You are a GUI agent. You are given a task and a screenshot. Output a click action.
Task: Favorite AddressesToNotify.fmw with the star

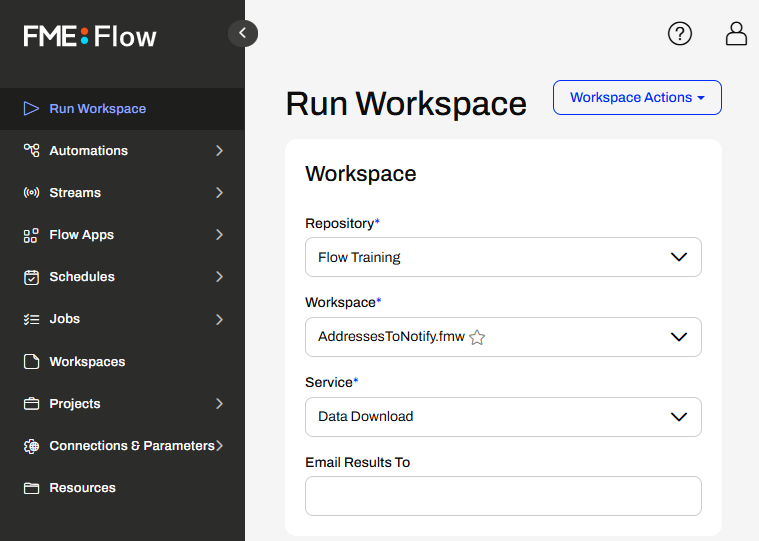point(477,337)
